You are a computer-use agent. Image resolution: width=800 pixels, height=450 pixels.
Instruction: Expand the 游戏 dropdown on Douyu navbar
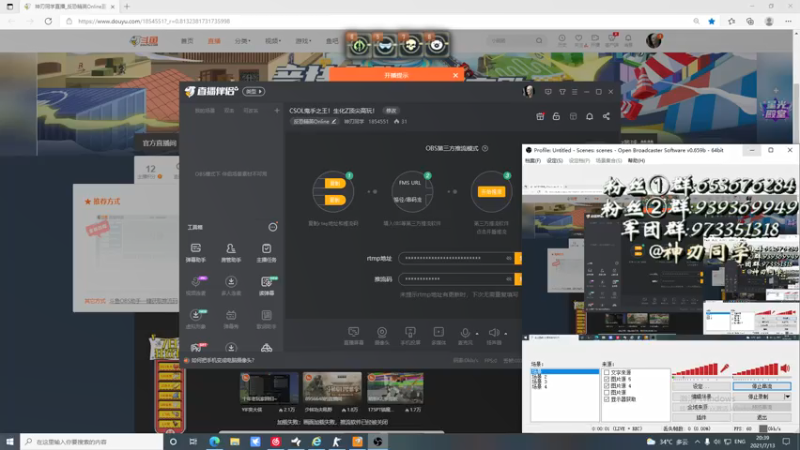pyautogui.click(x=303, y=41)
